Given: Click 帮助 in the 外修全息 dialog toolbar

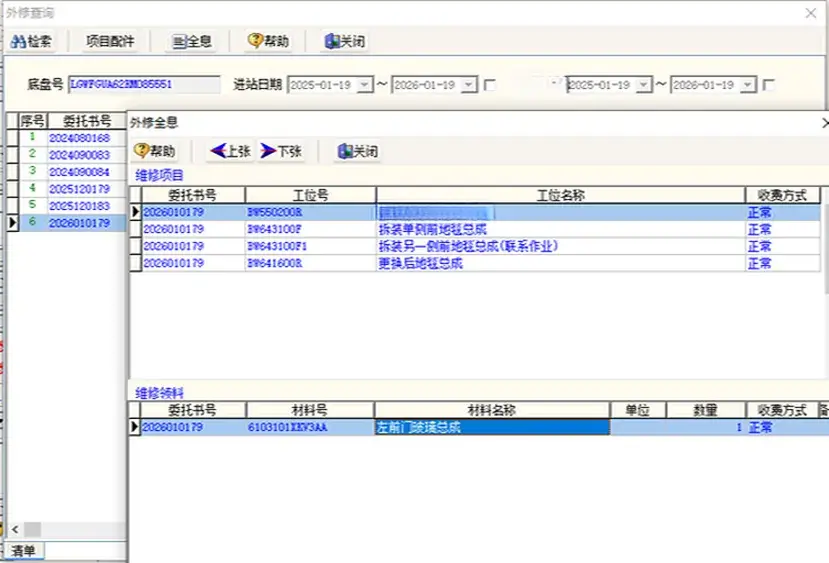Looking at the screenshot, I should coord(156,151).
